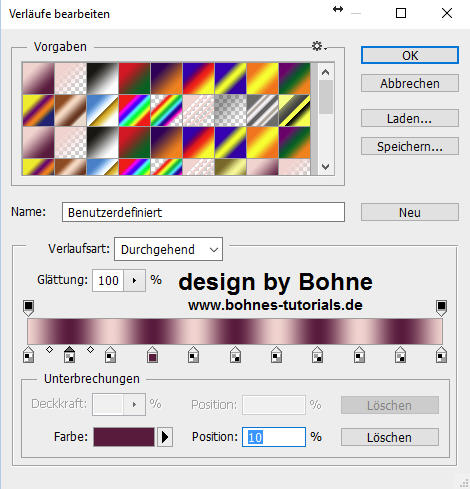Click the first color stop at gradient start

[29, 354]
